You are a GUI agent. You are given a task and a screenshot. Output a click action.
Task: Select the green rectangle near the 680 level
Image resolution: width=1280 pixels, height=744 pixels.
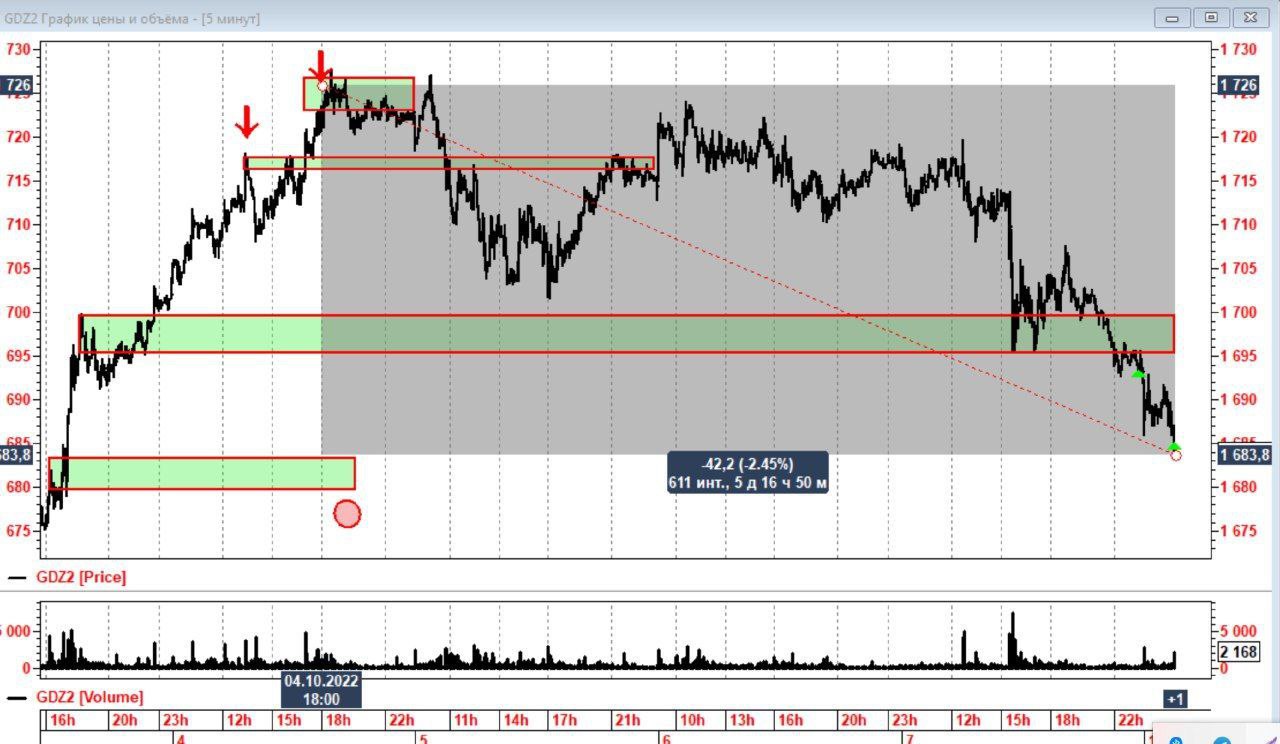(202, 473)
